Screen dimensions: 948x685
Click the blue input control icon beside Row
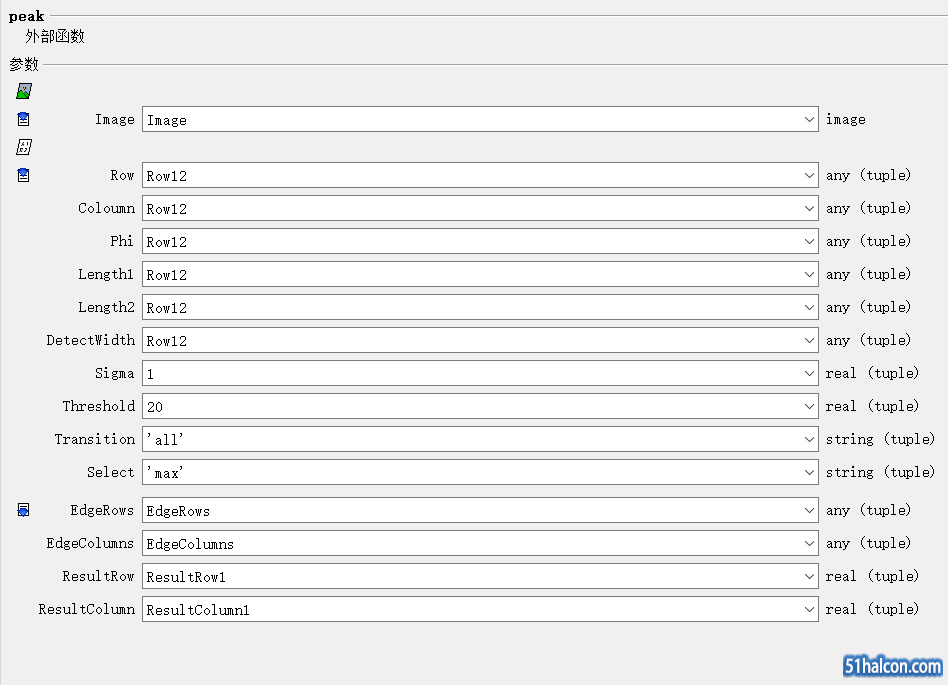pyautogui.click(x=24, y=175)
